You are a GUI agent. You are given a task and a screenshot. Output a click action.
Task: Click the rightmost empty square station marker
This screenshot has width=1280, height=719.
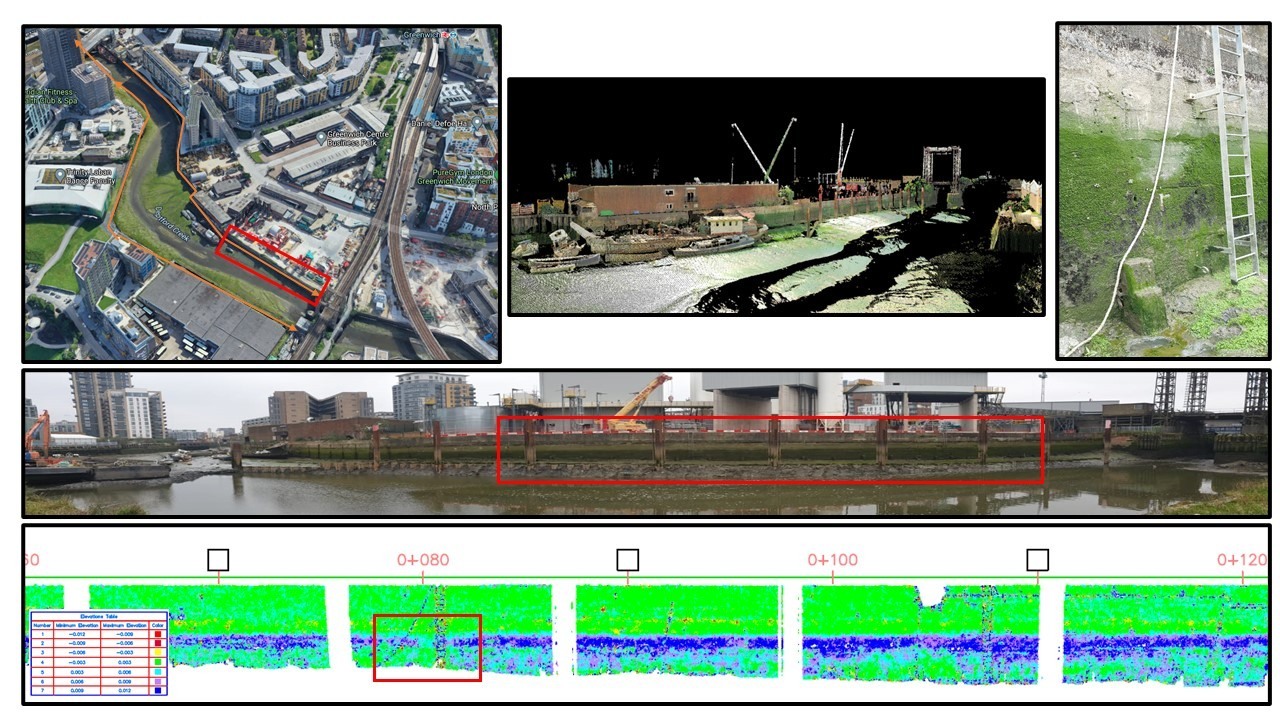point(1037,560)
